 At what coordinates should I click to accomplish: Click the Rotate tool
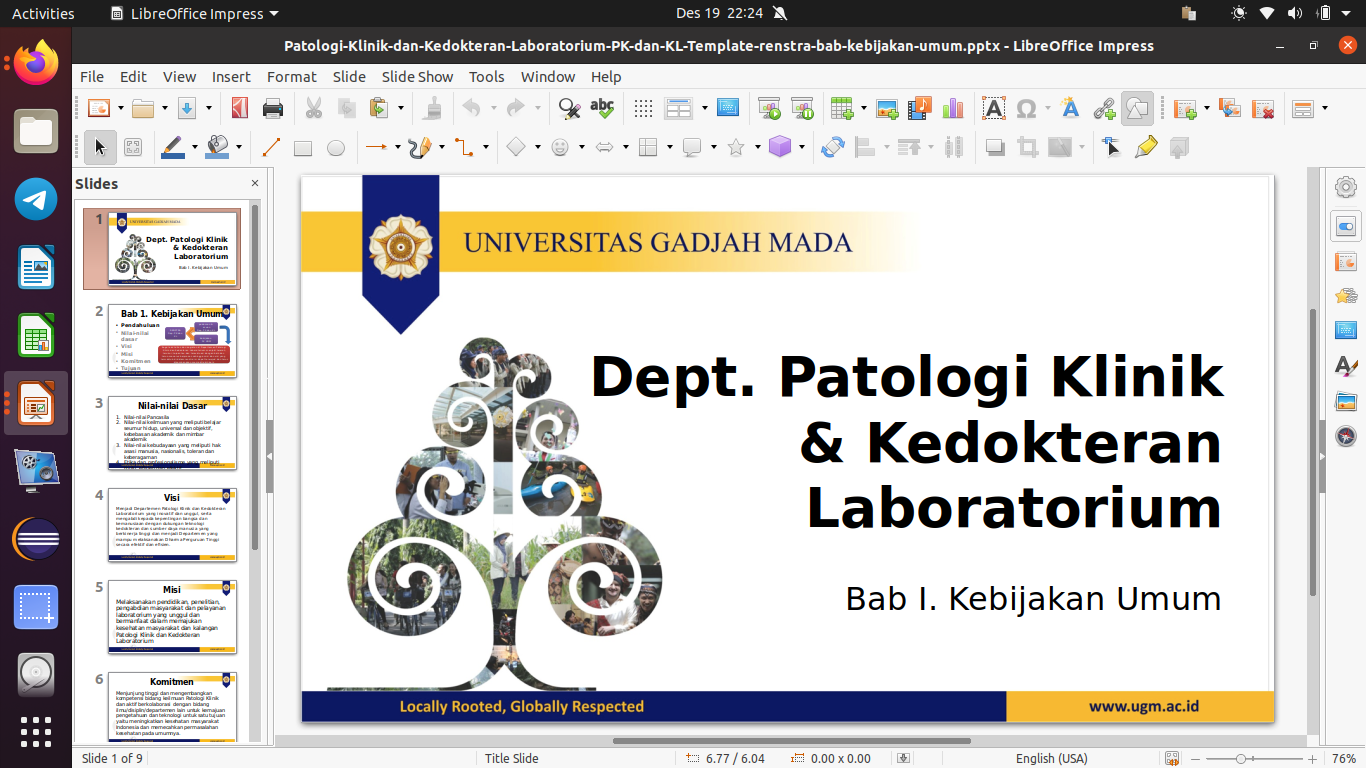[x=833, y=147]
